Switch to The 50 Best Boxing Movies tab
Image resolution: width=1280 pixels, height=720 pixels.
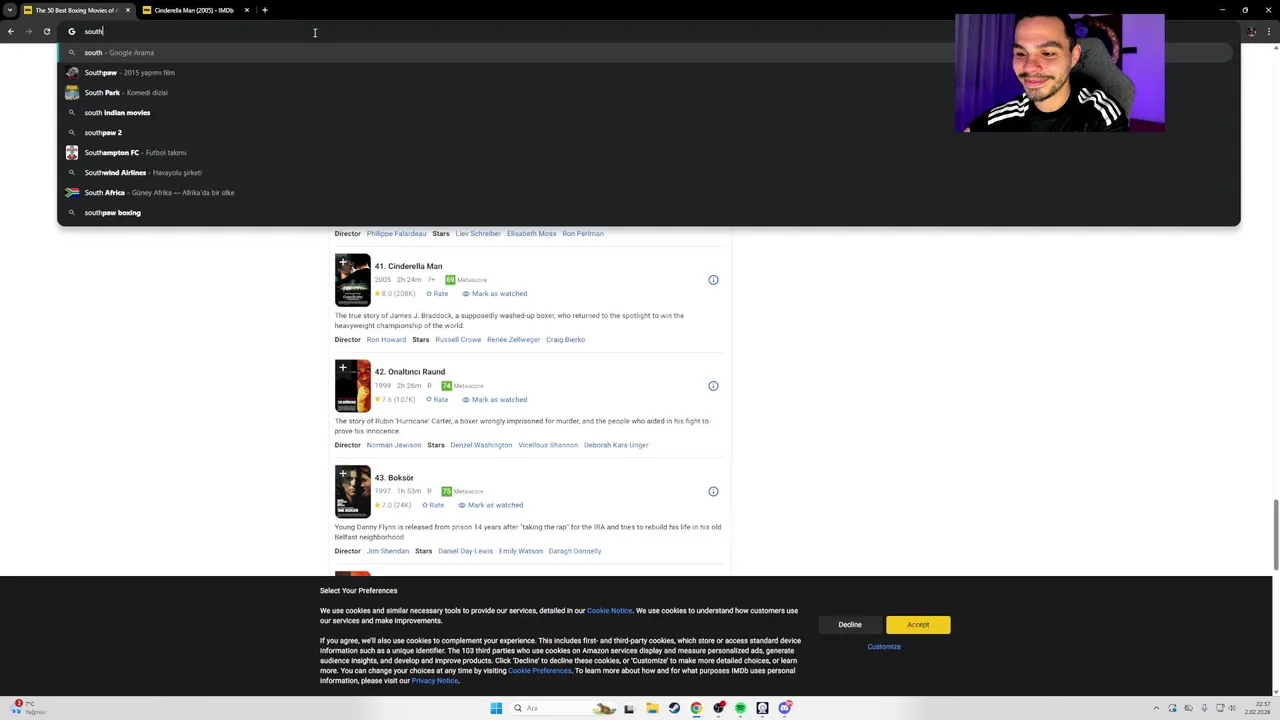[76, 10]
